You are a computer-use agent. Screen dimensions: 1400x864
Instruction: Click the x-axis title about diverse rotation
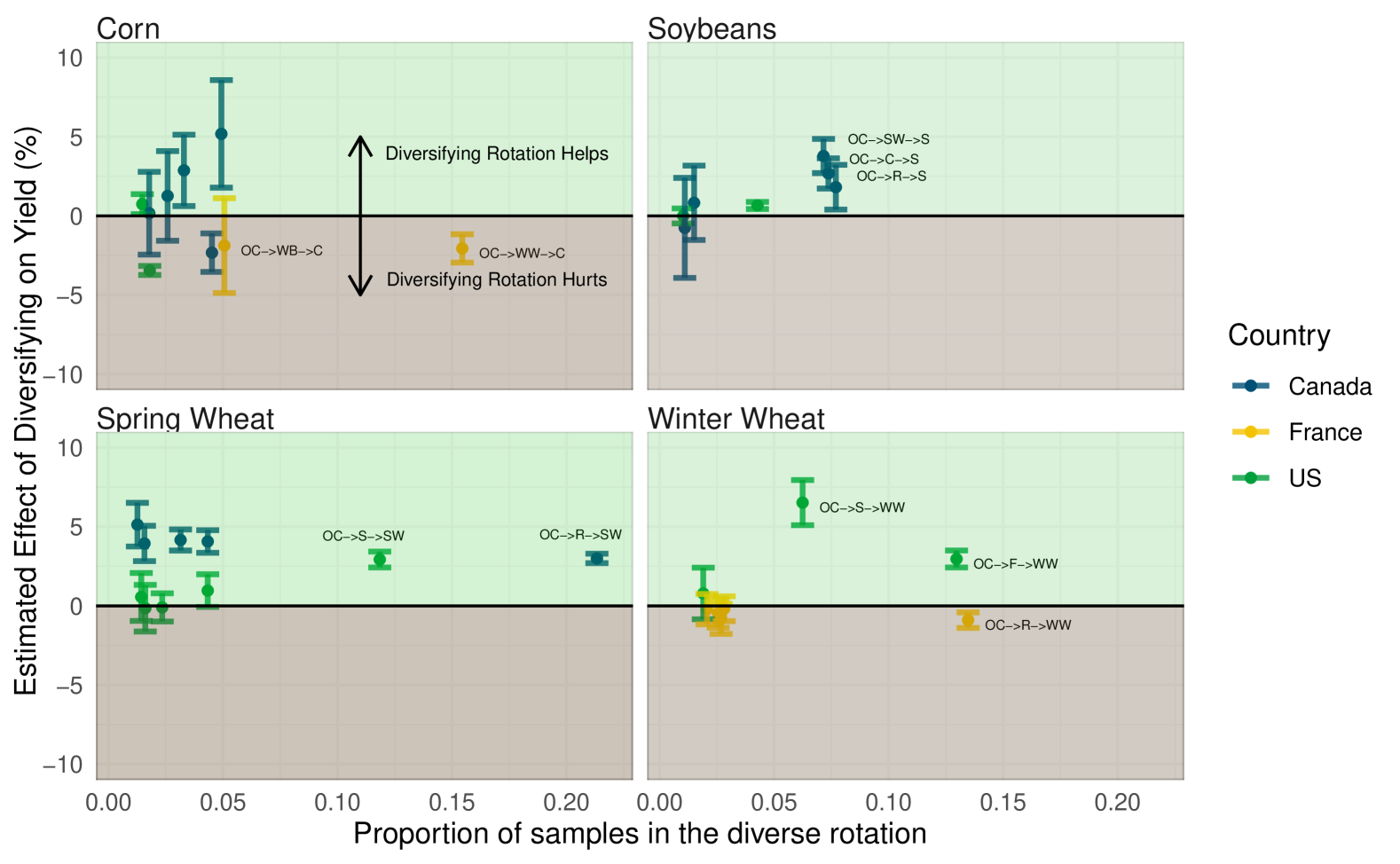point(640,834)
